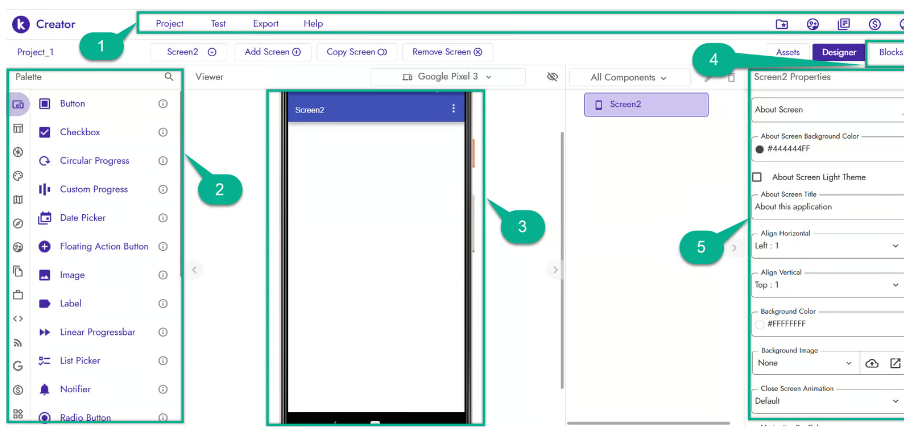Click the dollar sign icon in top bar
Screen dimensions: 910x444
874,24
